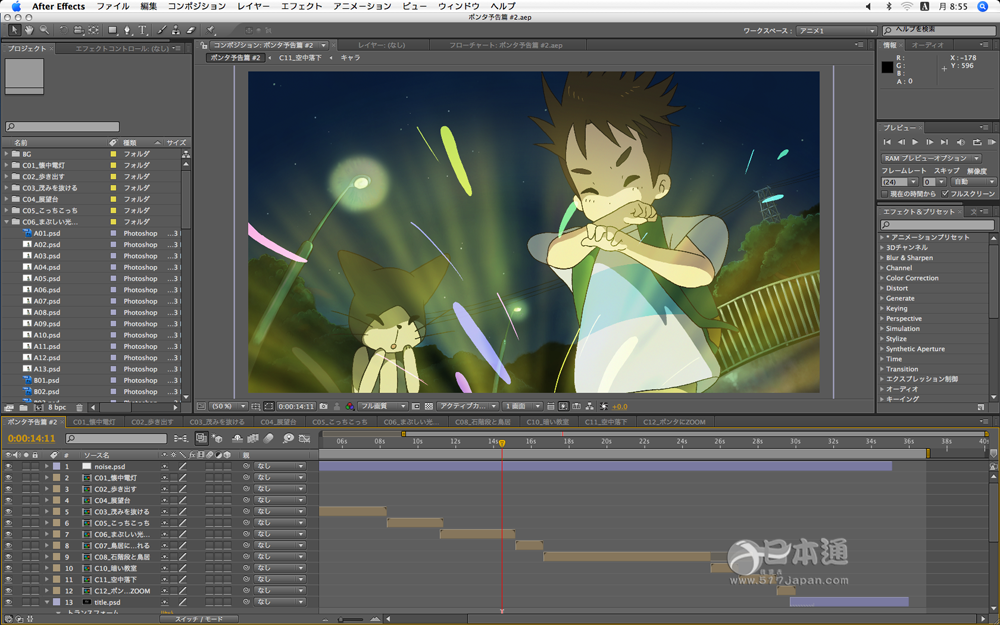Viewport: 1000px width, 625px height.
Task: Open the RAM プレビューオプション dropdown
Action: (931, 158)
